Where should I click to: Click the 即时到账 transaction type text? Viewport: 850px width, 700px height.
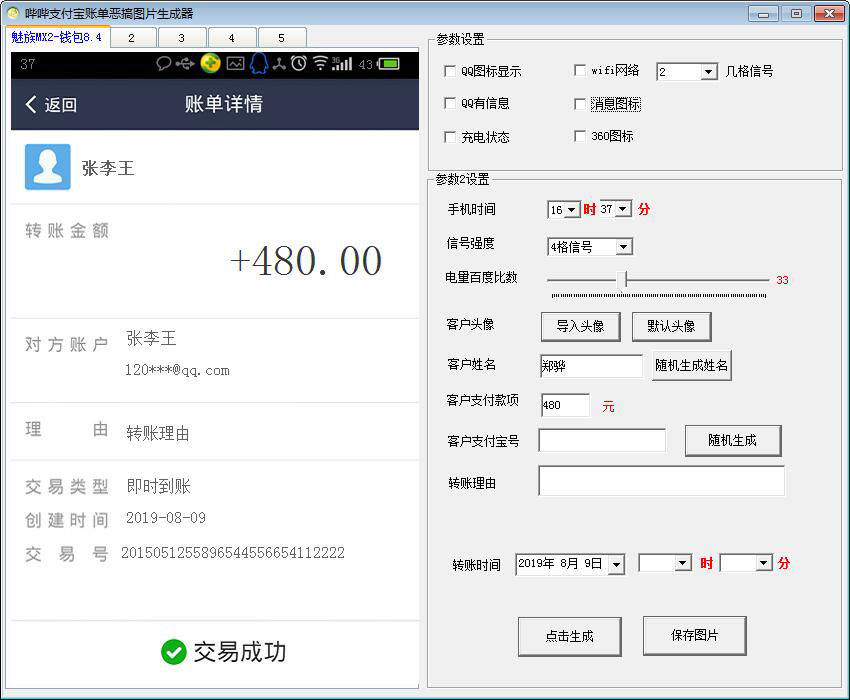(158, 486)
